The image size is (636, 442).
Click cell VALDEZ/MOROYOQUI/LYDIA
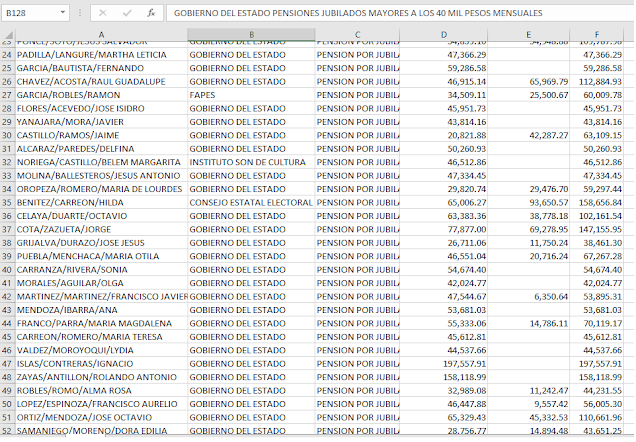[x=101, y=351]
